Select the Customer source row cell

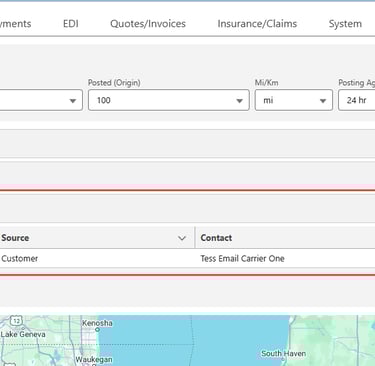[x=19, y=258]
